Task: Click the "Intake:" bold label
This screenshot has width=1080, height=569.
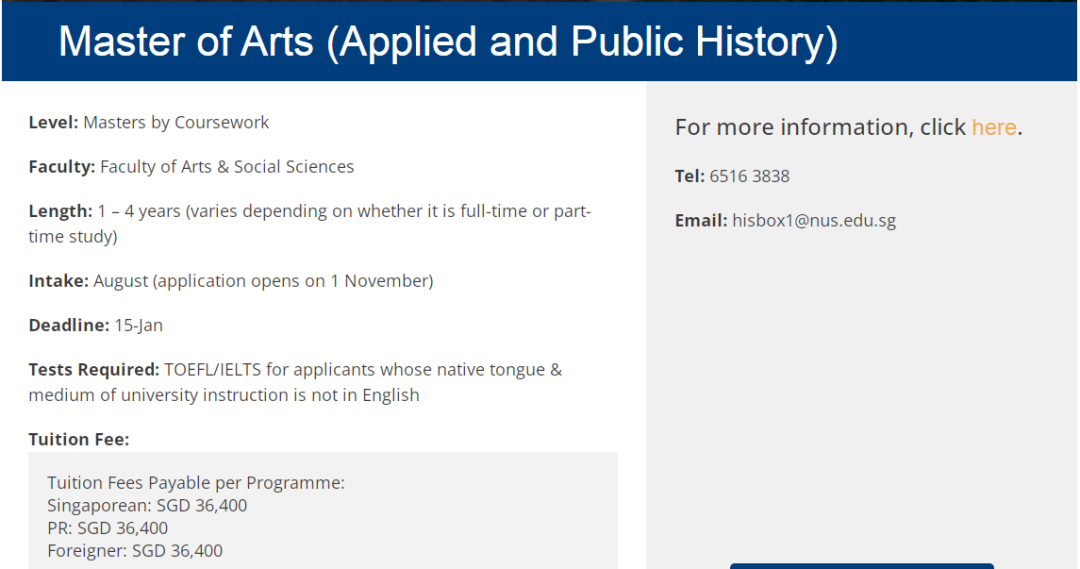Action: click(58, 281)
